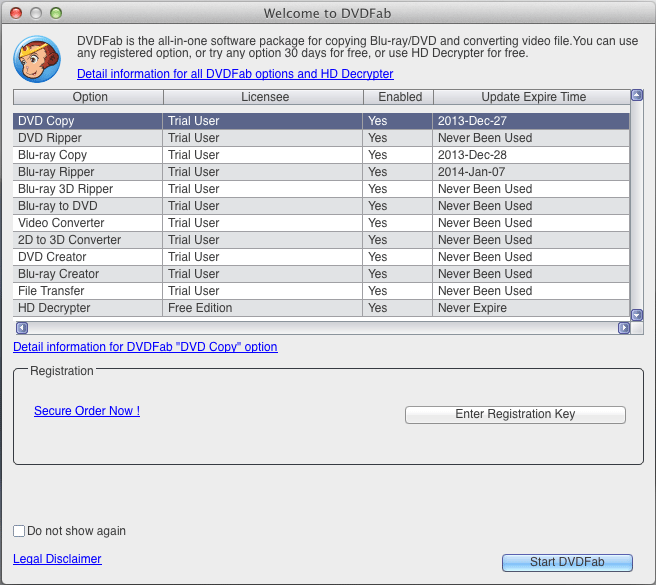
Task: Click the Enter Registration Key button
Action: (x=515, y=414)
